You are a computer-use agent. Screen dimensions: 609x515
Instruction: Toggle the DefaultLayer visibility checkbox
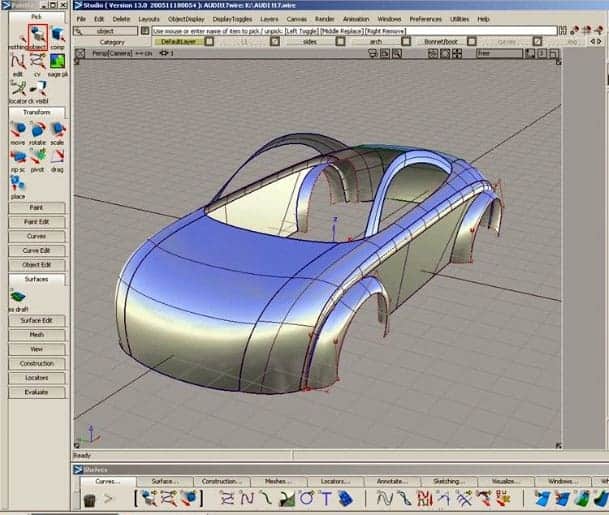click(x=209, y=41)
